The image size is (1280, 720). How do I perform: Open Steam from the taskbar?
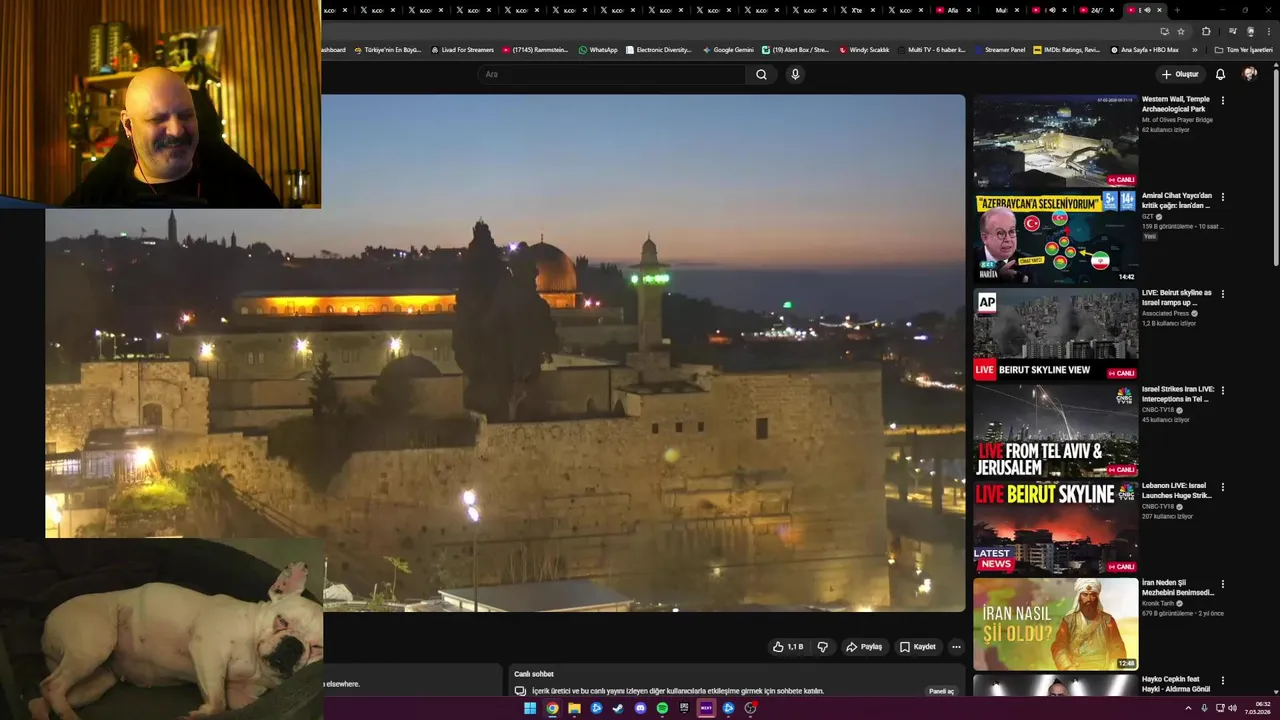click(x=618, y=708)
